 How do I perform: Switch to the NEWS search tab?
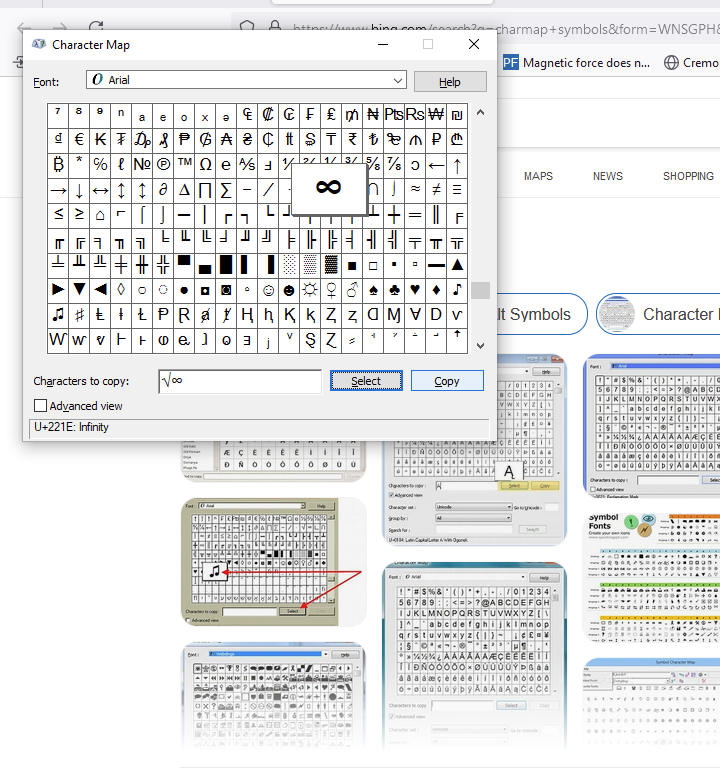pyautogui.click(x=607, y=176)
